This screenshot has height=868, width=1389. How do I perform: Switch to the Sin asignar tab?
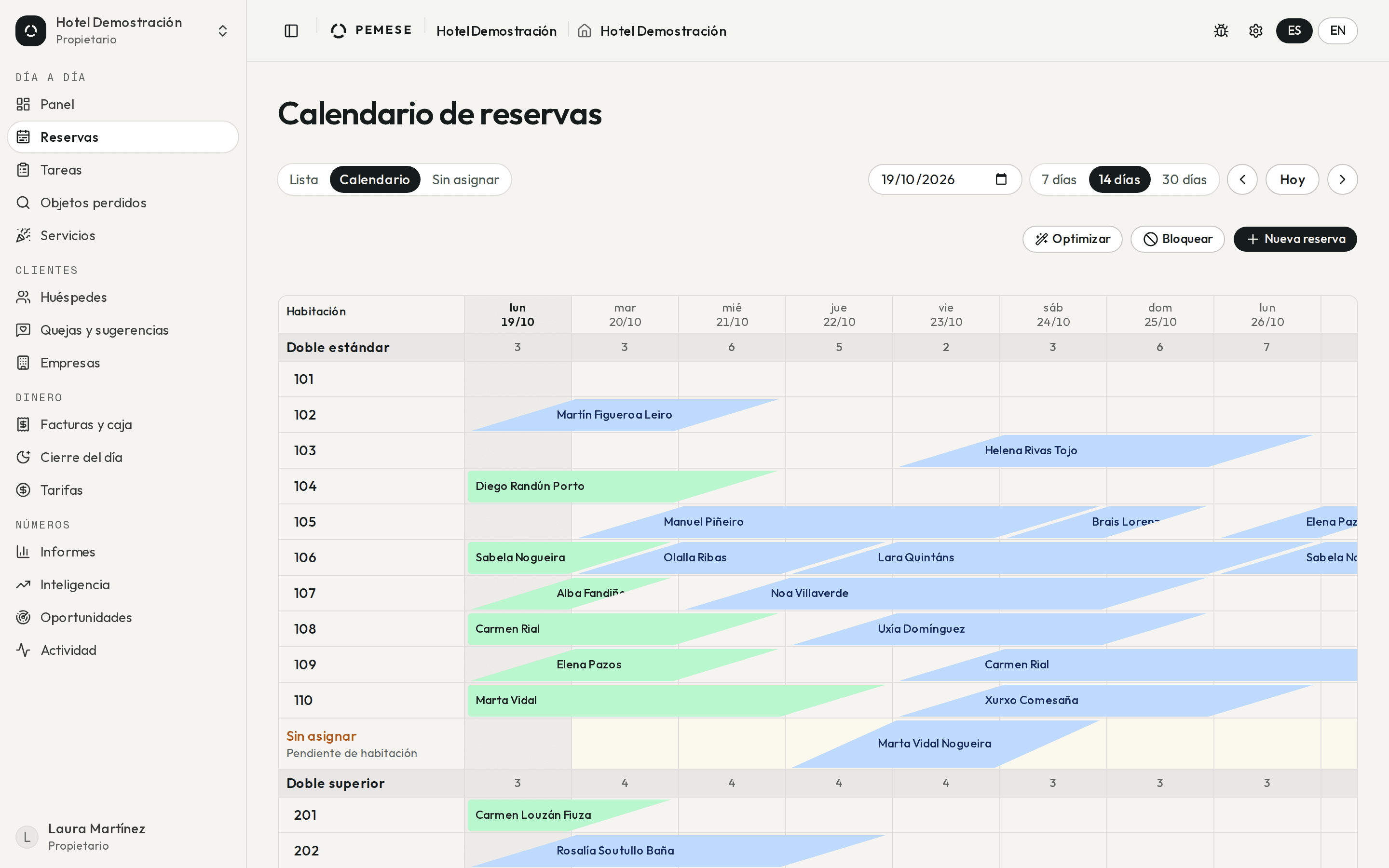coord(465,180)
